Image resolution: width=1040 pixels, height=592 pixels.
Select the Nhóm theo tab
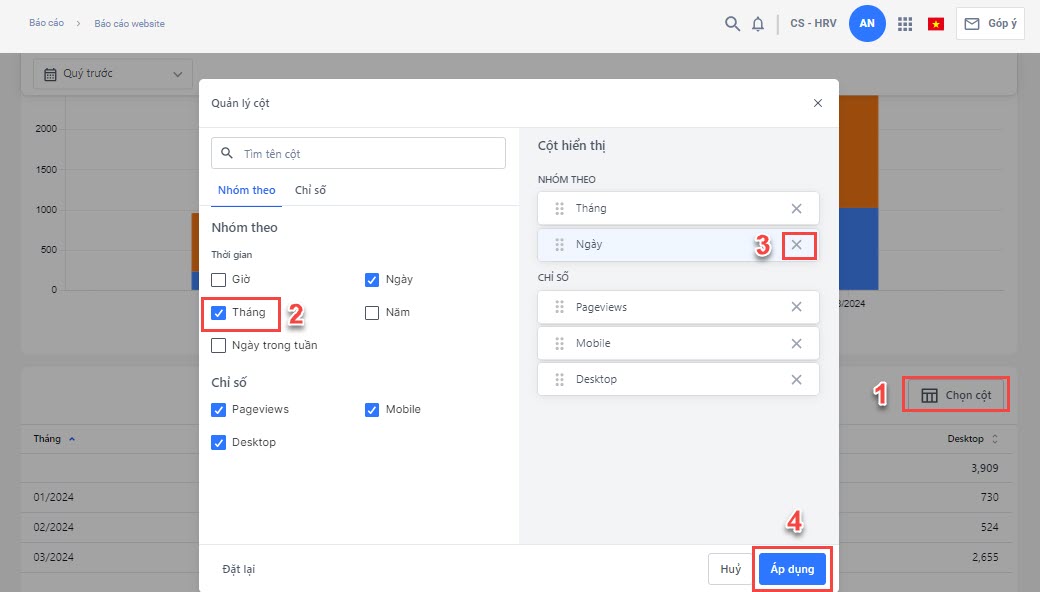coord(246,190)
